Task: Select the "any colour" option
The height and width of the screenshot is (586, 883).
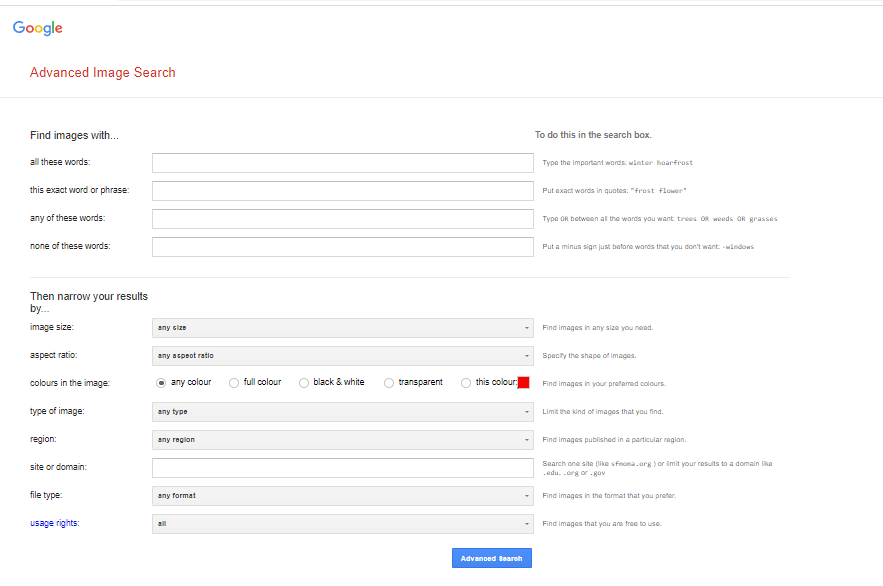Action: tap(161, 382)
